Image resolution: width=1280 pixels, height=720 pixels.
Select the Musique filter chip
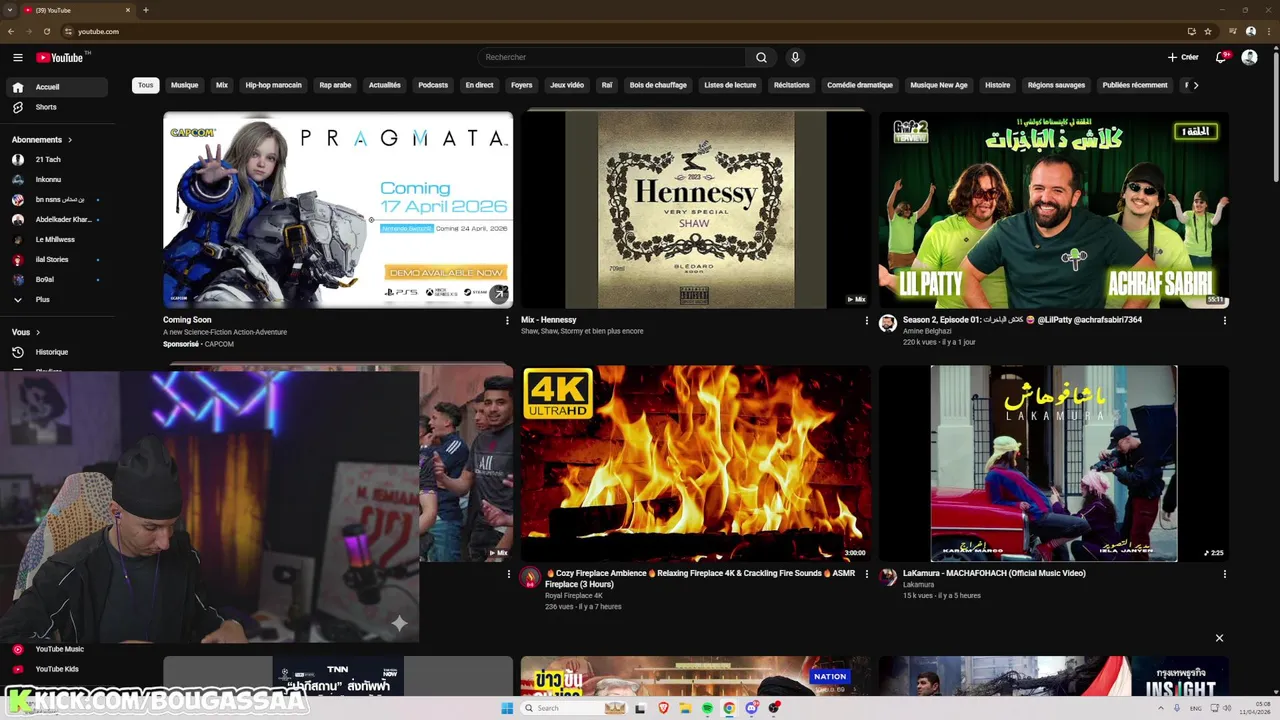(x=184, y=85)
